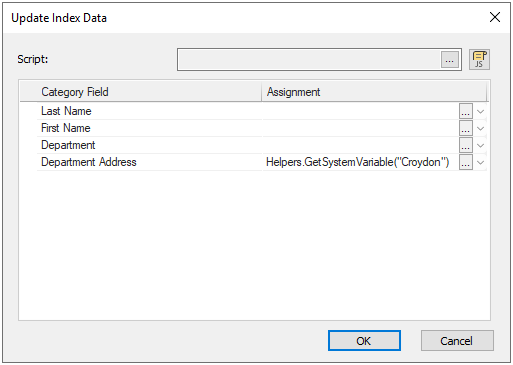Open ellipsis editor for Department Address row
The width and height of the screenshot is (513, 365).
(465, 162)
